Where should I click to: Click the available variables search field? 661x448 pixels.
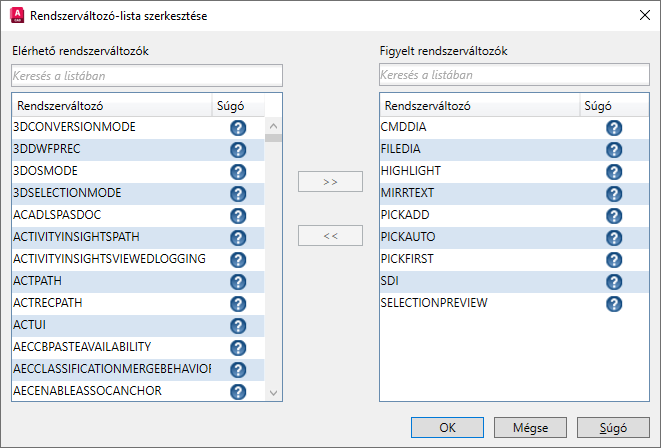(x=147, y=75)
